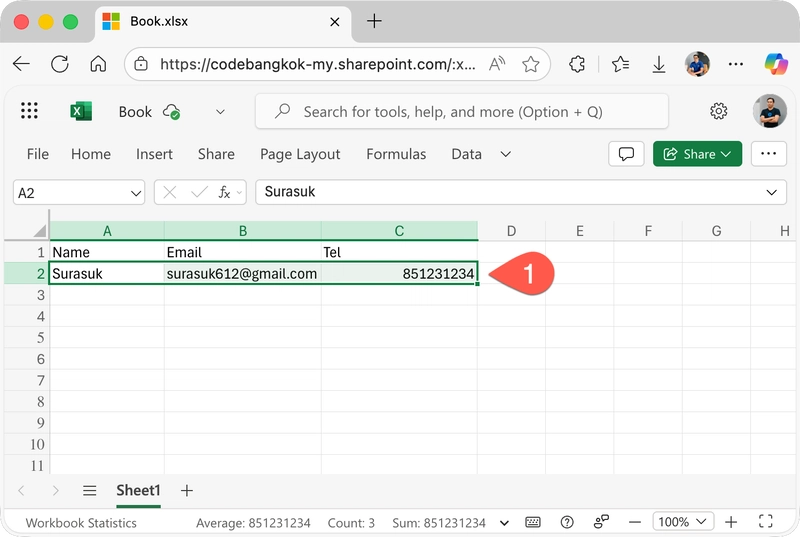Click the Select All corner triangle
This screenshot has width=800, height=537.
(41, 231)
